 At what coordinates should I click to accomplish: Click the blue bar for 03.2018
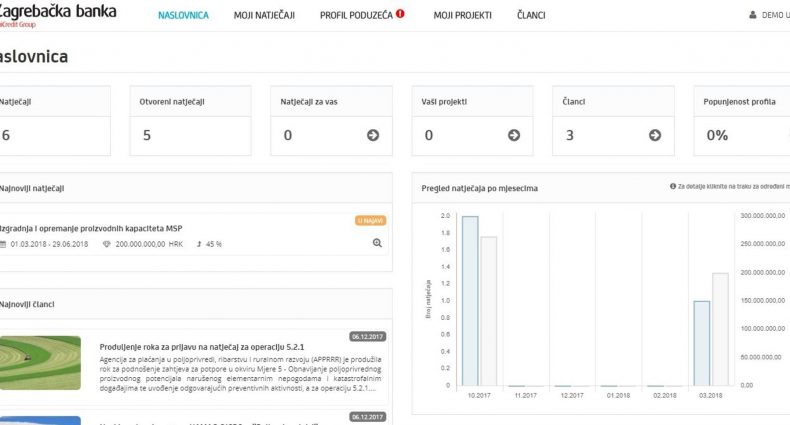point(702,343)
